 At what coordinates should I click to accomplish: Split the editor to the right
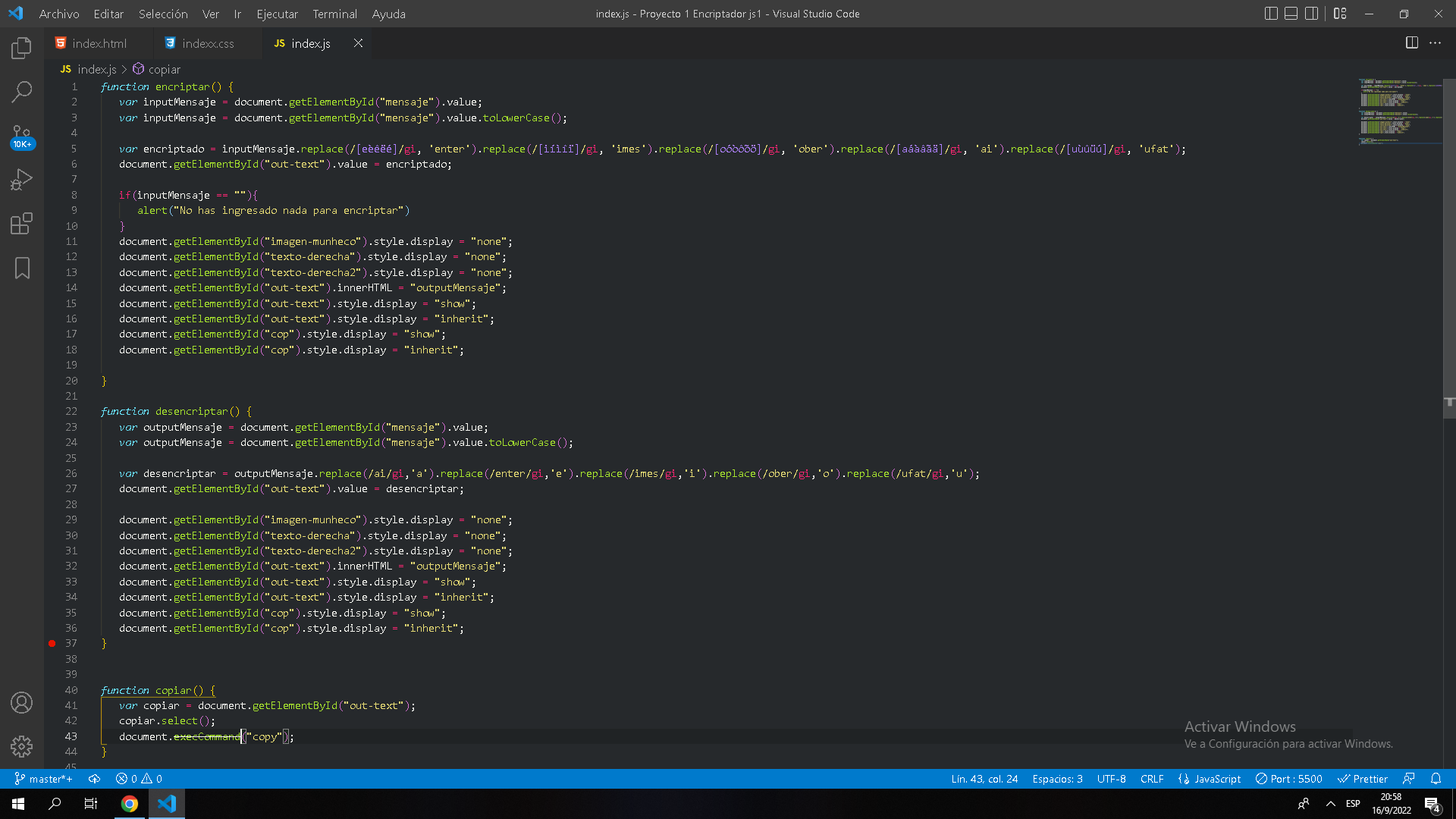coord(1412,43)
